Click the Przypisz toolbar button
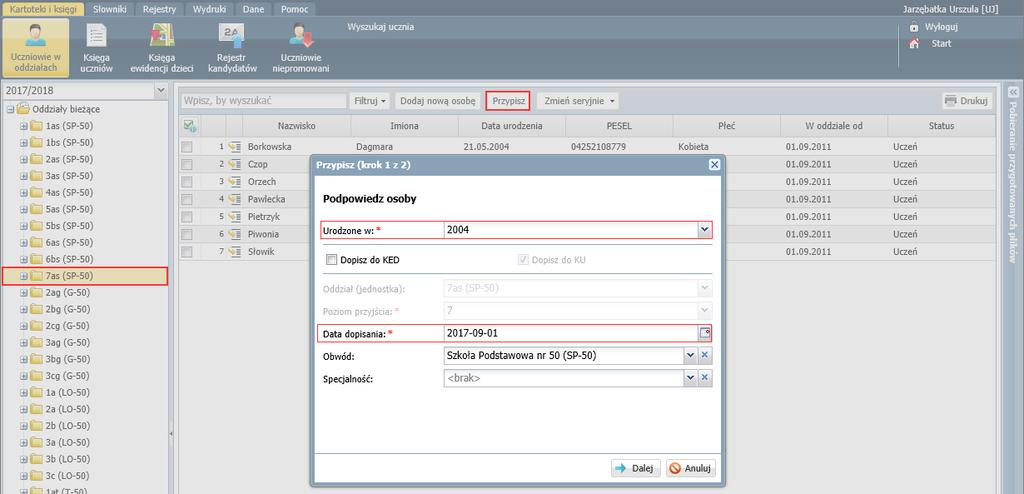Screen dimensions: 1024x494 [x=508, y=101]
